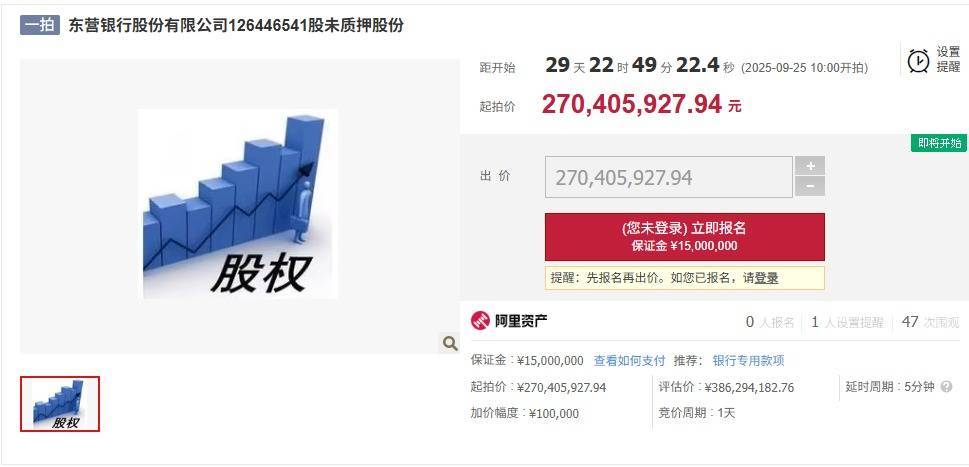Click the bid price input field

pyautogui.click(x=669, y=177)
